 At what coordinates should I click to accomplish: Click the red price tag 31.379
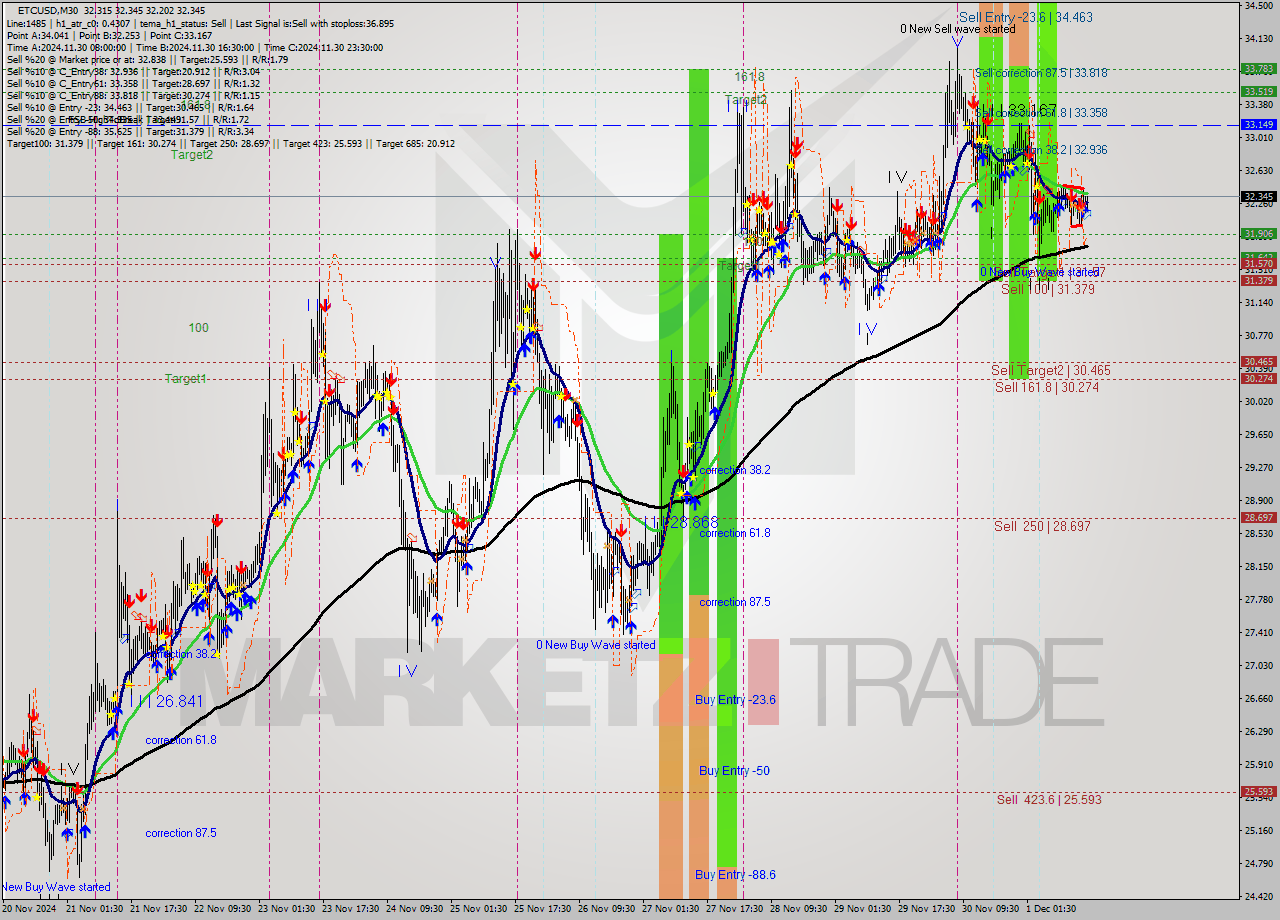[x=1257, y=281]
